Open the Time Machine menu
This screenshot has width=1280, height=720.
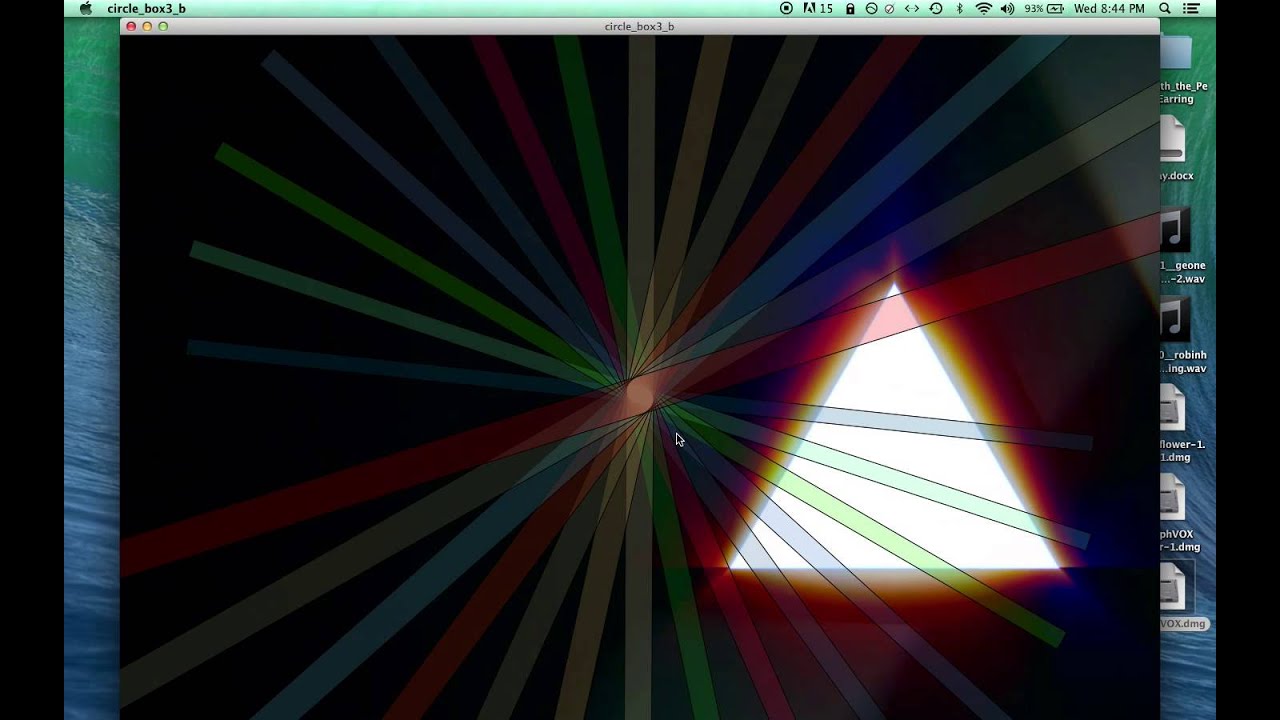[935, 8]
